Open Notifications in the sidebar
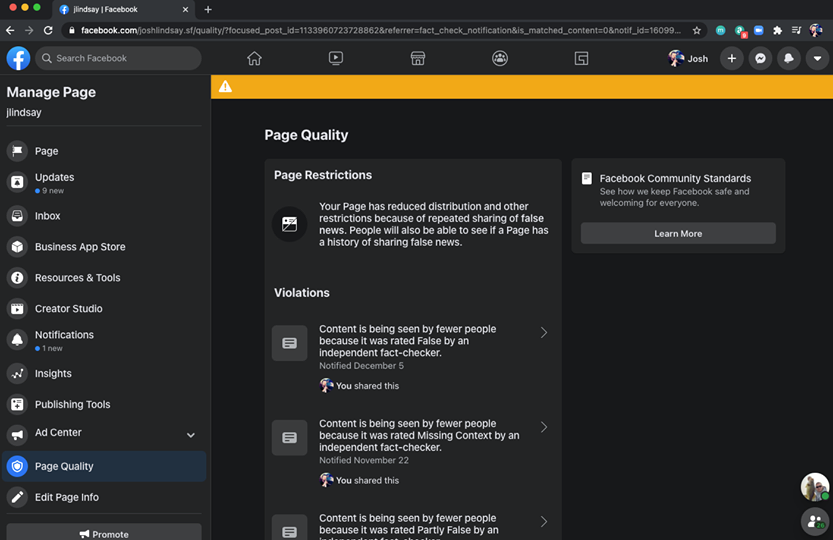Viewport: 833px width, 540px height. [x=104, y=340]
